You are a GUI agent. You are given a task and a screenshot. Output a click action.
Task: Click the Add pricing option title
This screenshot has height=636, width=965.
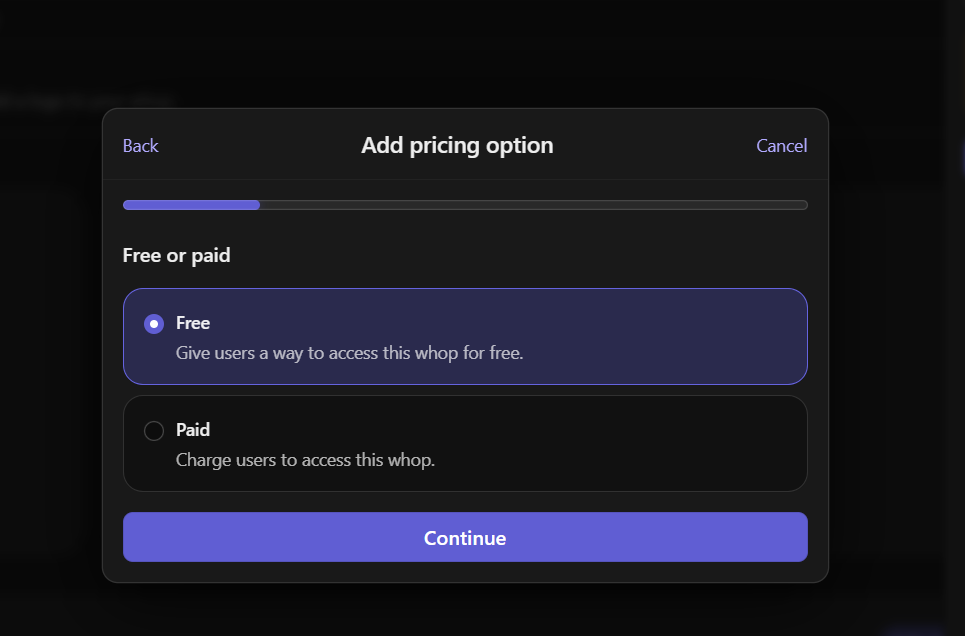pos(457,145)
